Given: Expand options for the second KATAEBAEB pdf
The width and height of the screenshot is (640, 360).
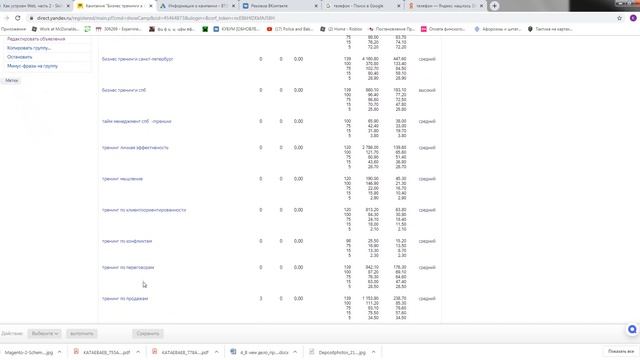Looking at the screenshot, I should tap(216, 352).
